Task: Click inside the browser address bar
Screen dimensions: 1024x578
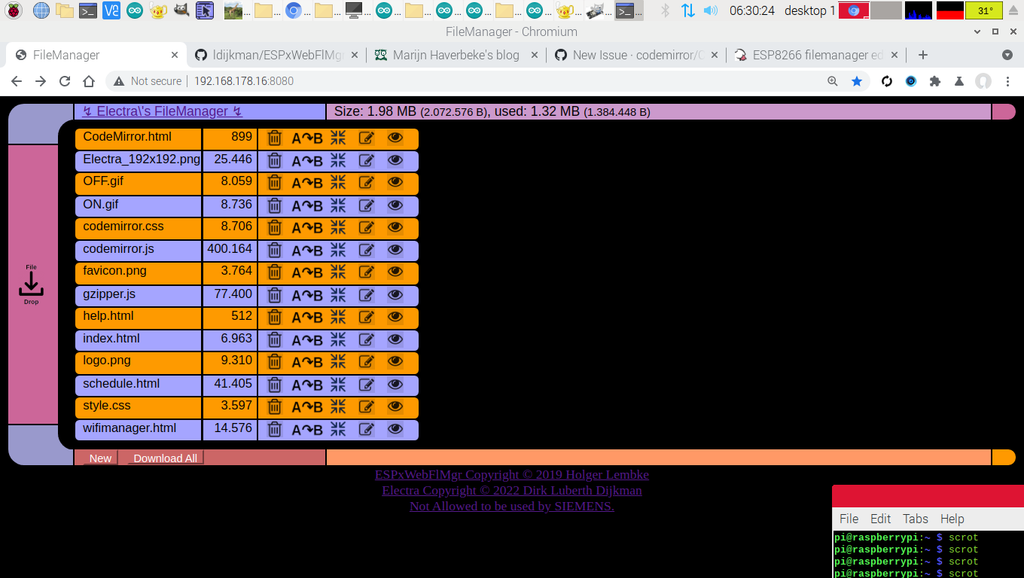Action: [x=300, y=82]
